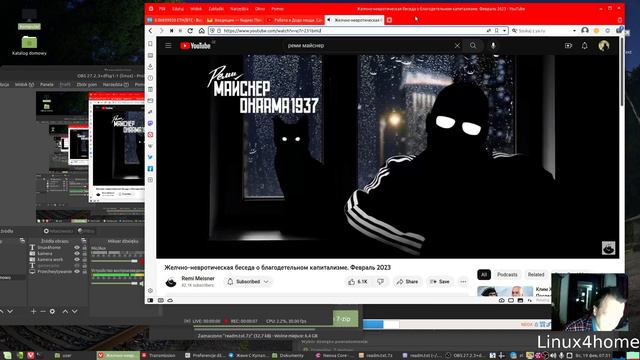
Task: Open the address bar history dropdown arrow
Action: [504, 31]
